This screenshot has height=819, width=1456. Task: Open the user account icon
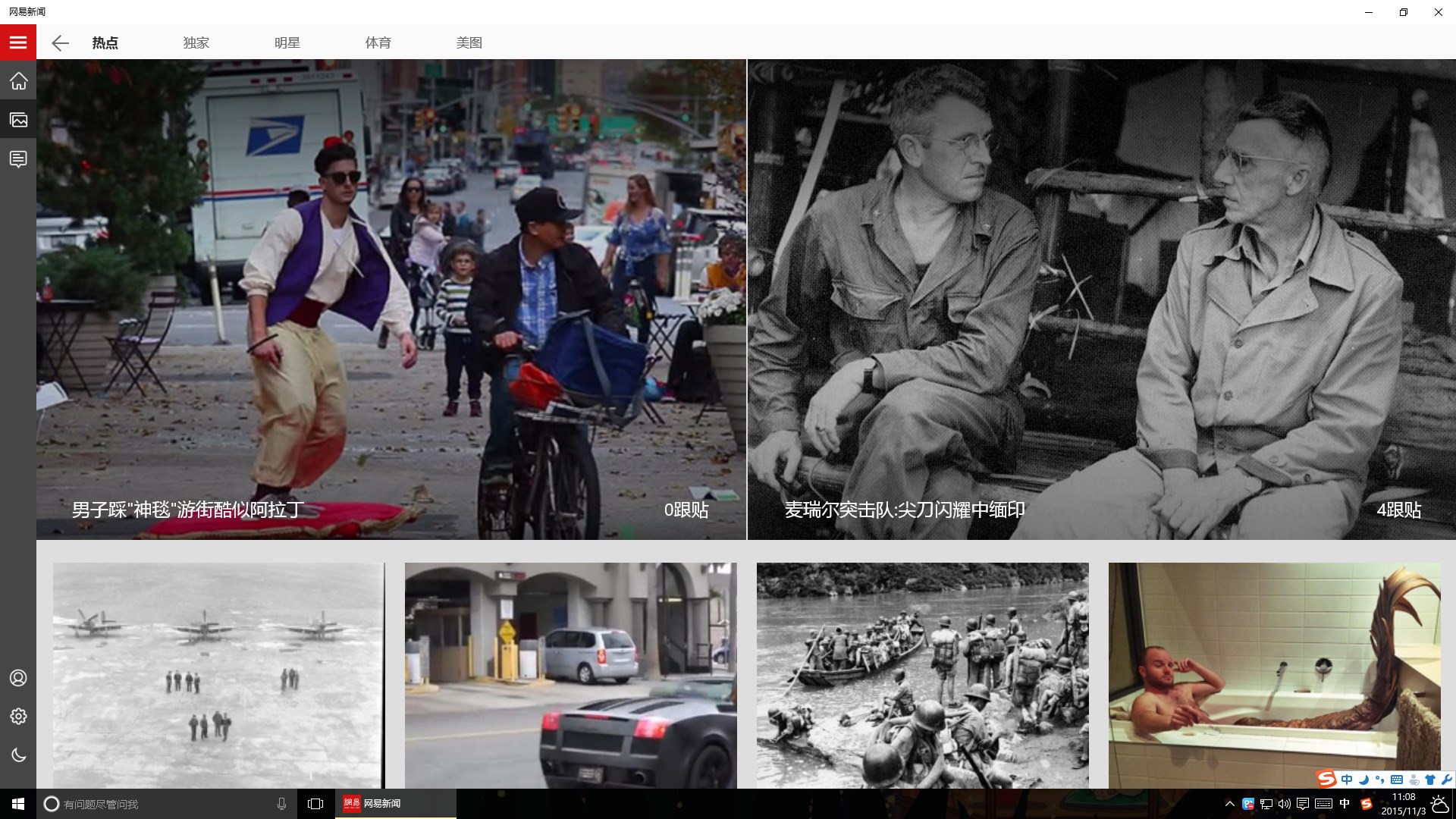click(18, 678)
